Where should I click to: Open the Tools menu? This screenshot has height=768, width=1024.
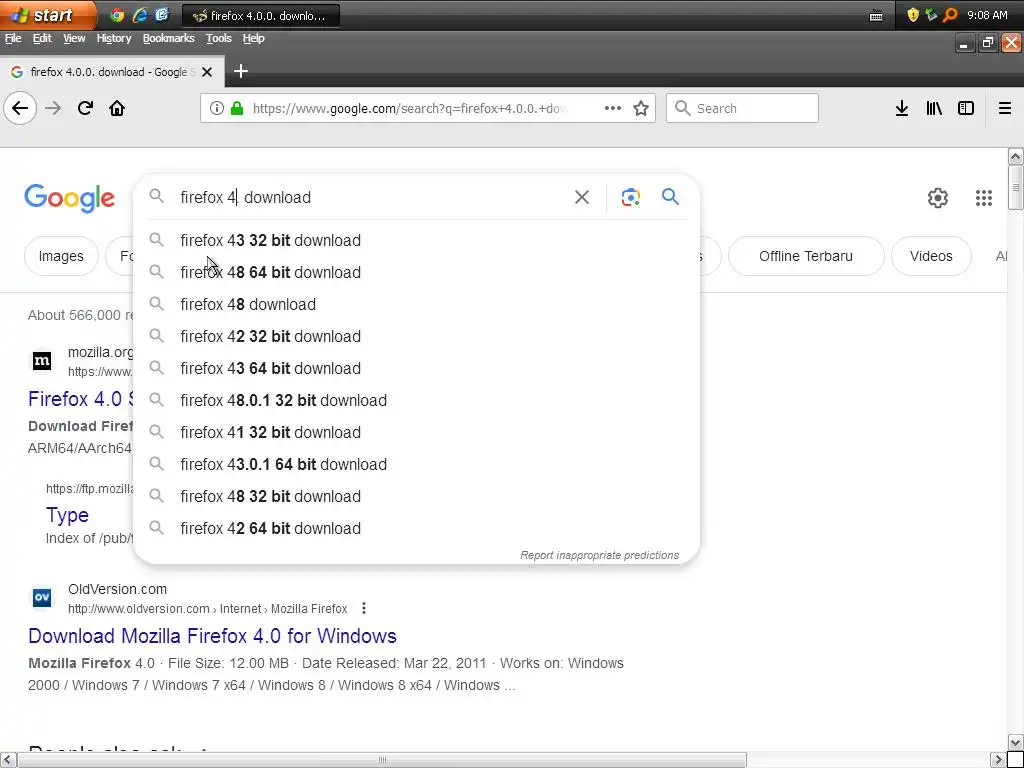click(219, 39)
